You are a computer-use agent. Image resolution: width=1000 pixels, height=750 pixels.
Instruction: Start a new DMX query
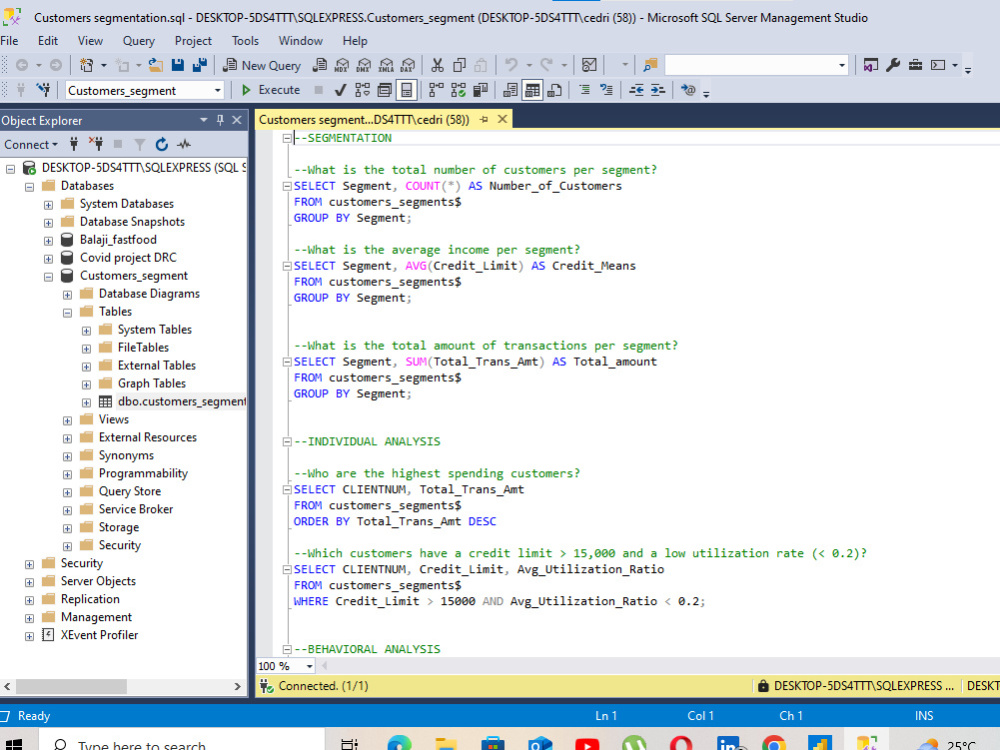[x=364, y=65]
